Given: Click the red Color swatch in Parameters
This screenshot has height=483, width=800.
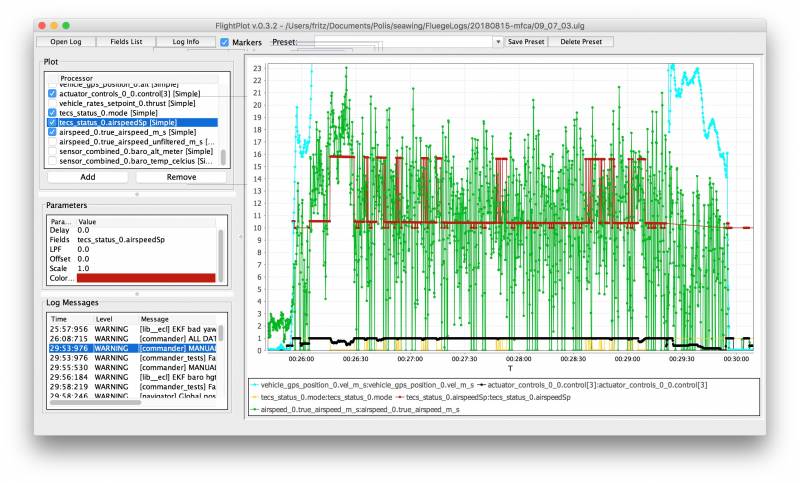Looking at the screenshot, I should (x=146, y=279).
